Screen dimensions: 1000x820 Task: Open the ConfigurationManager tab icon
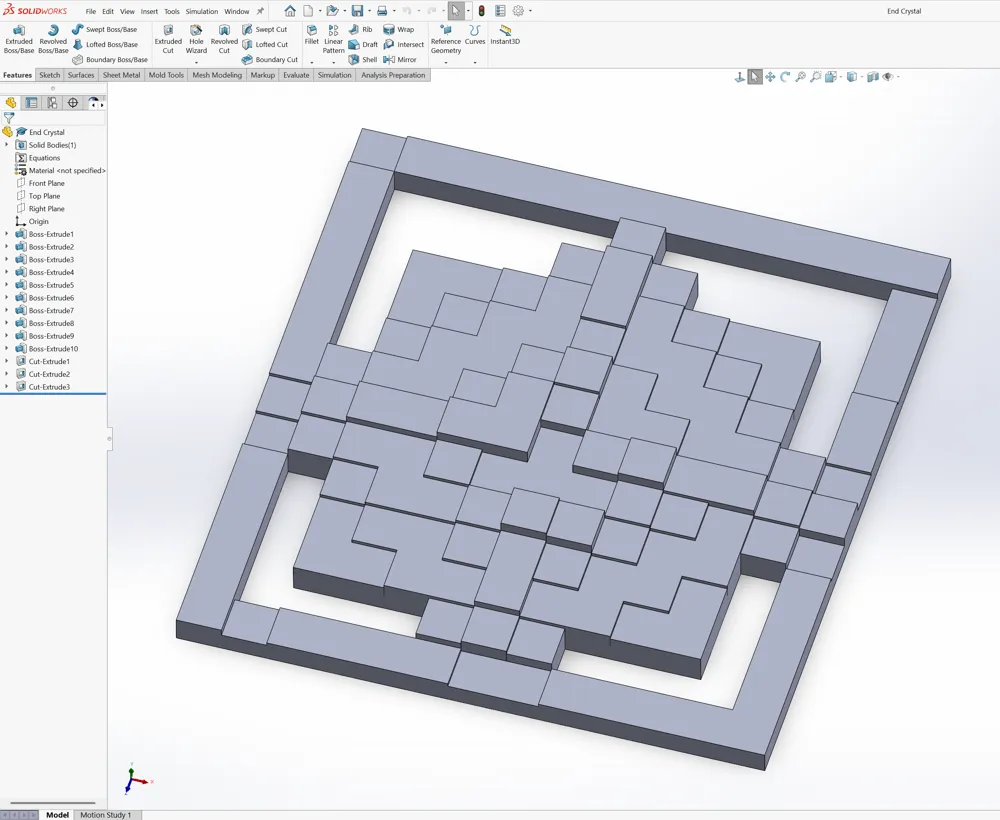pyautogui.click(x=52, y=103)
